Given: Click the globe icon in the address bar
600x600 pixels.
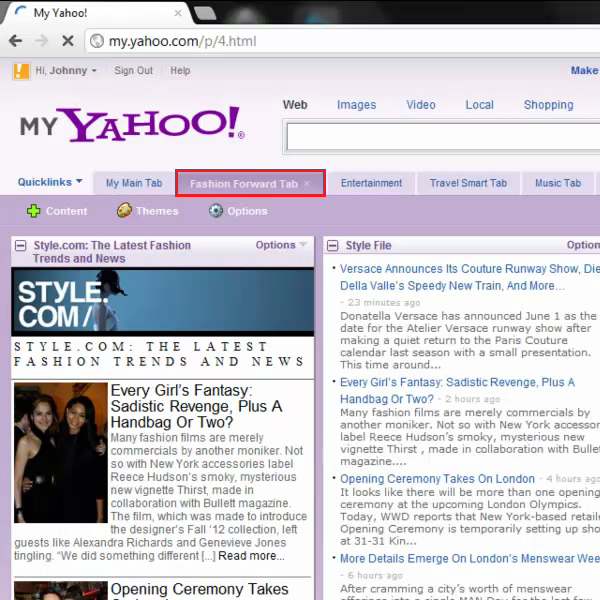Looking at the screenshot, I should (x=97, y=41).
